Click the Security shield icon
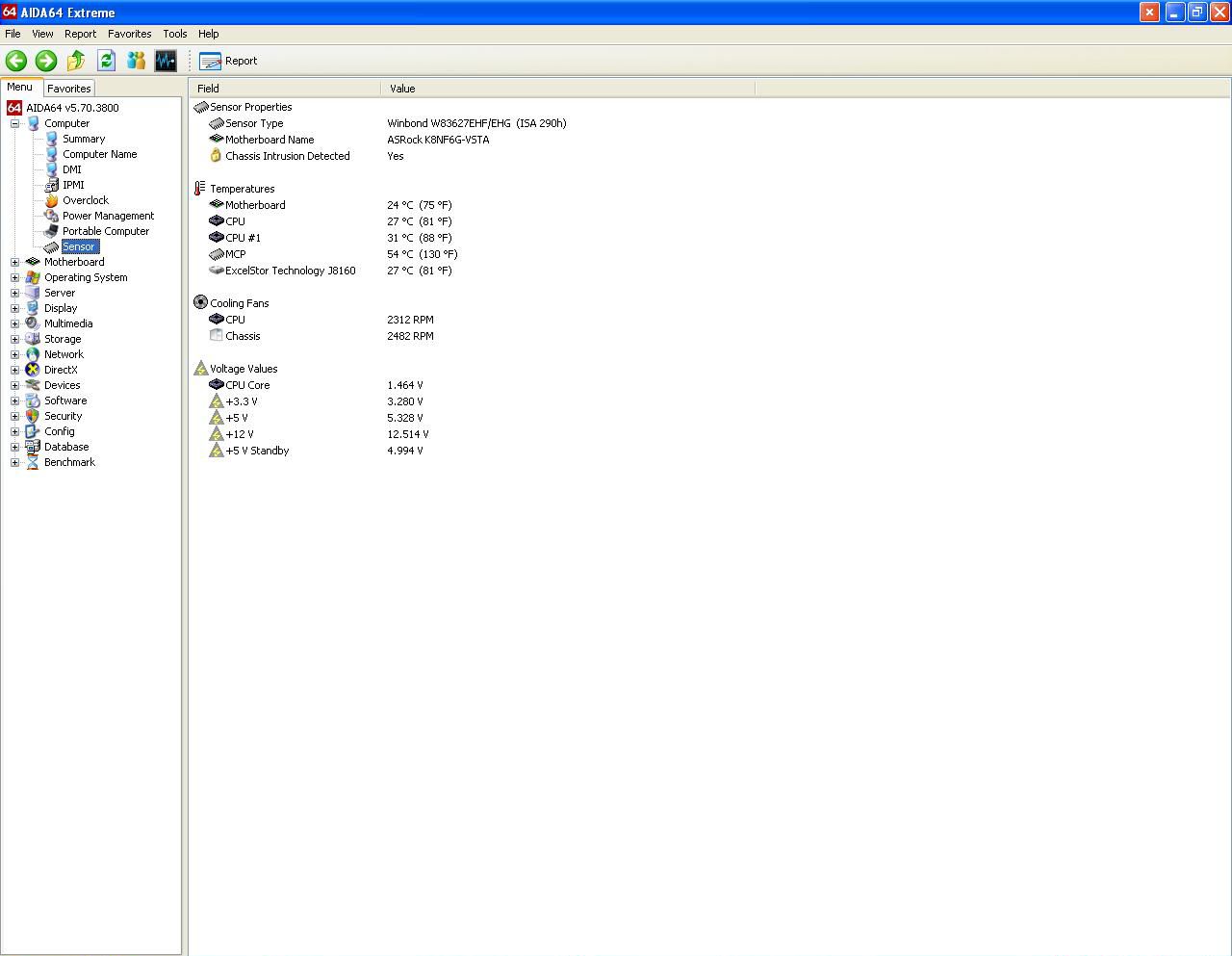The width and height of the screenshot is (1232, 956). pyautogui.click(x=33, y=416)
